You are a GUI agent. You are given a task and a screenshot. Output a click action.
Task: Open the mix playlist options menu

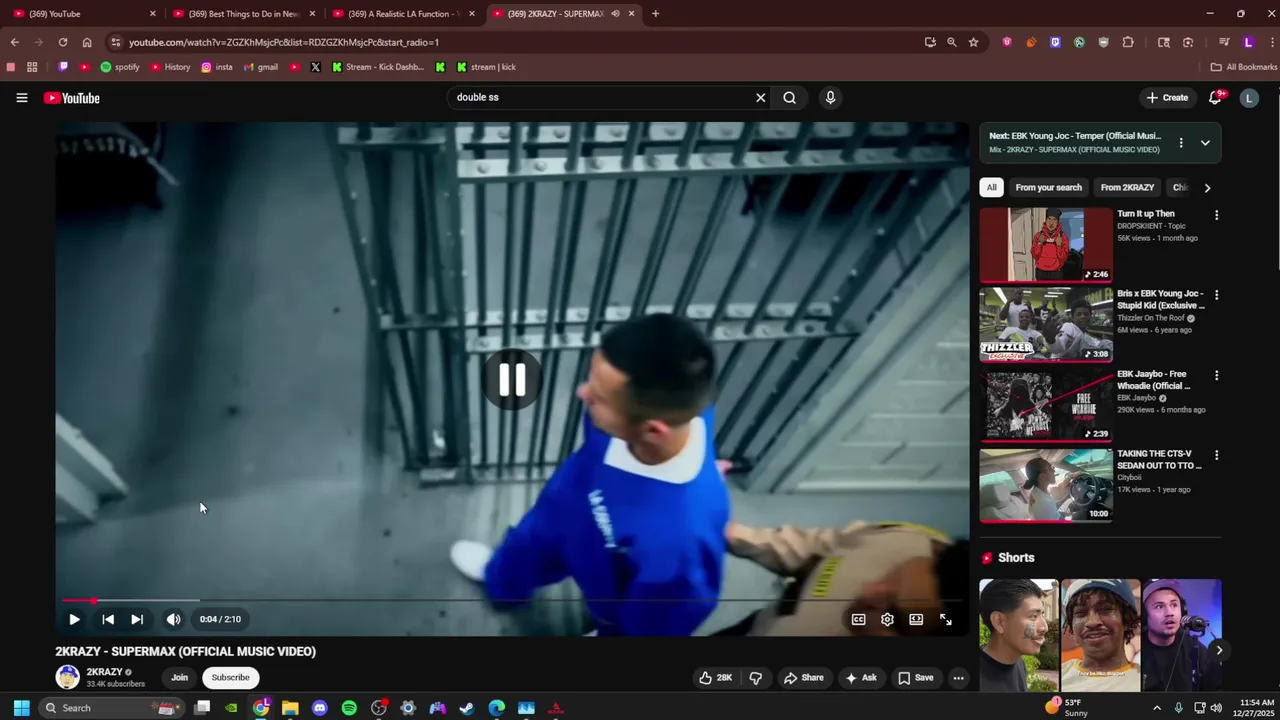(1181, 142)
